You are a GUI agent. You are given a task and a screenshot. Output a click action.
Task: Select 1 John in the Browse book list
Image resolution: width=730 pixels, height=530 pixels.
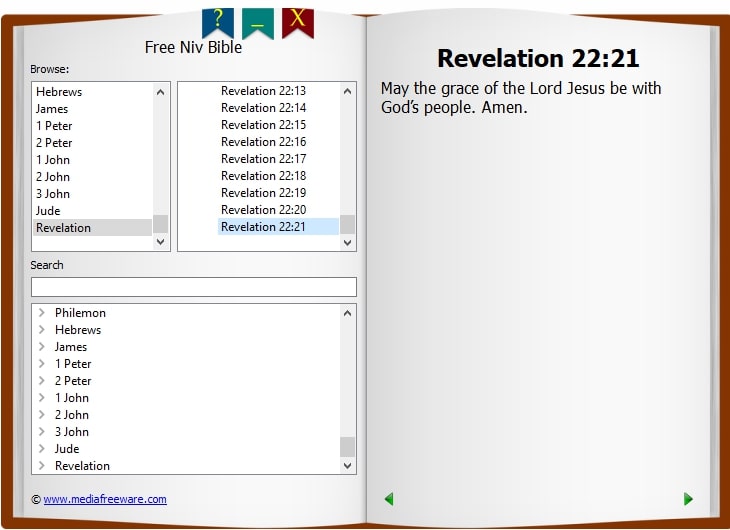(93, 160)
